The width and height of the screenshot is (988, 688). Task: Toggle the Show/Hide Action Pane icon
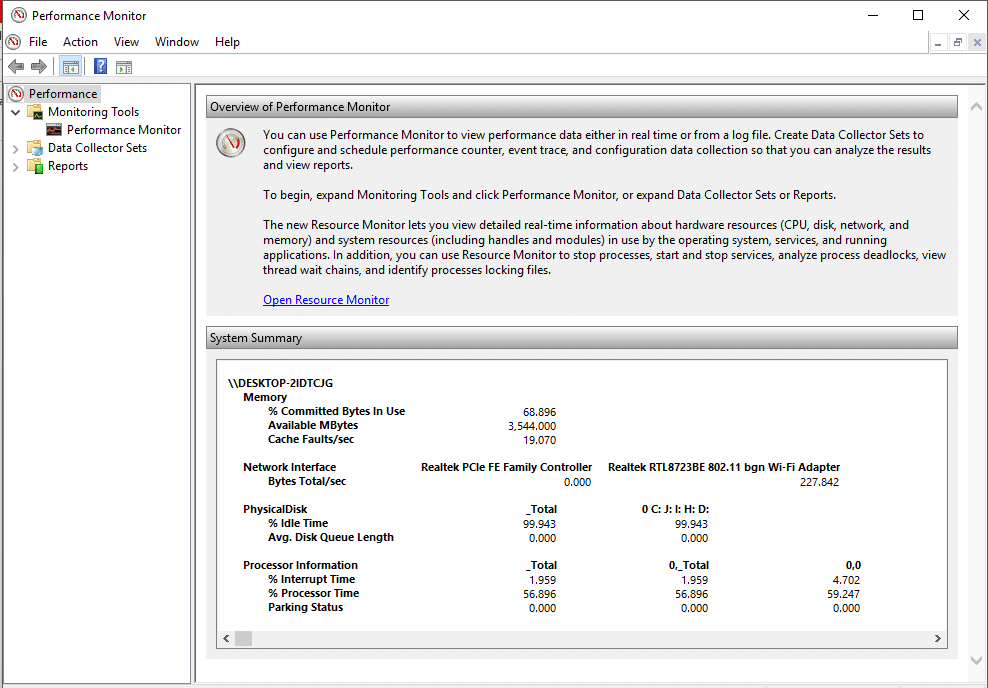[x=124, y=67]
